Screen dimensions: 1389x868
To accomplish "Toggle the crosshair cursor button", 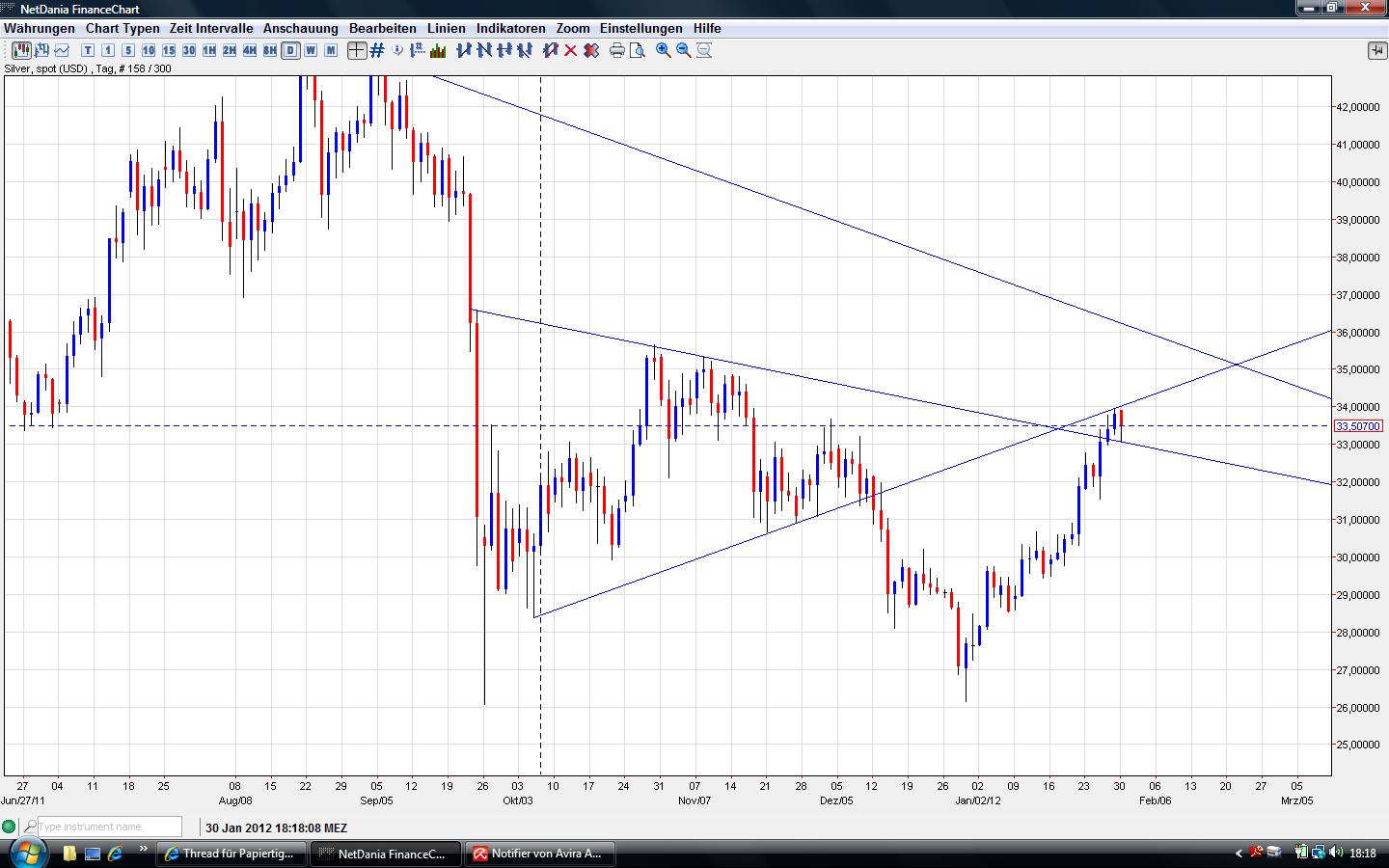I will pos(357,50).
